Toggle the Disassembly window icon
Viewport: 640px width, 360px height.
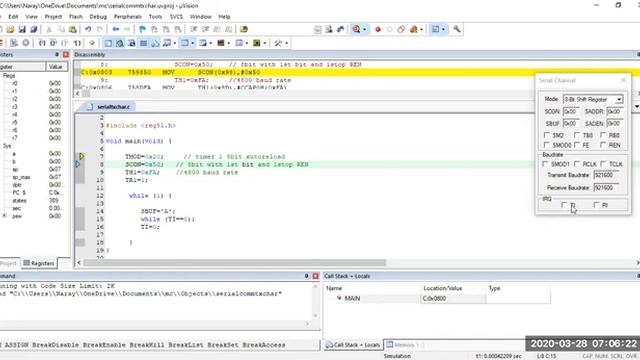[x=120, y=43]
